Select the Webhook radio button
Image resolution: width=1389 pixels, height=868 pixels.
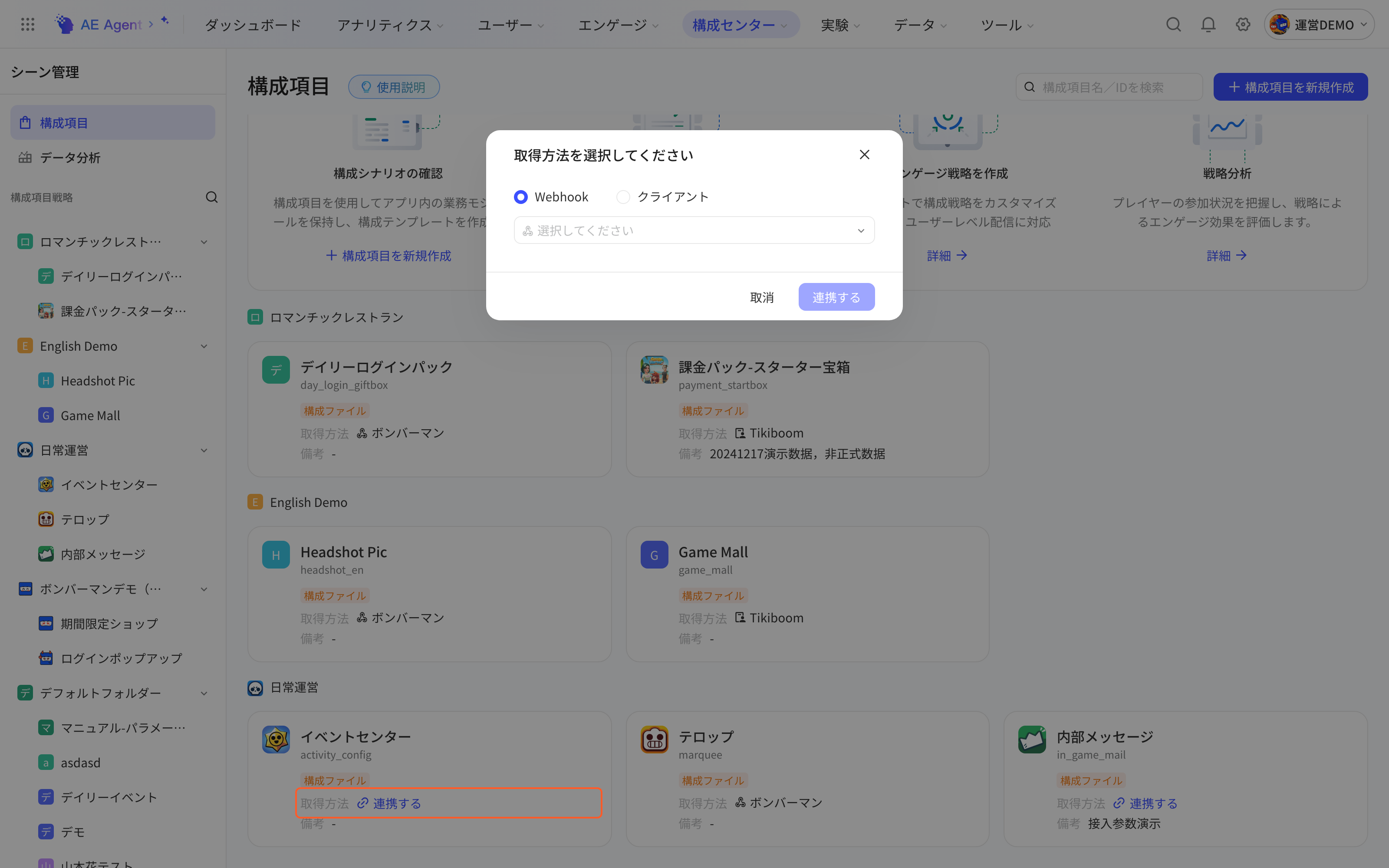[520, 197]
